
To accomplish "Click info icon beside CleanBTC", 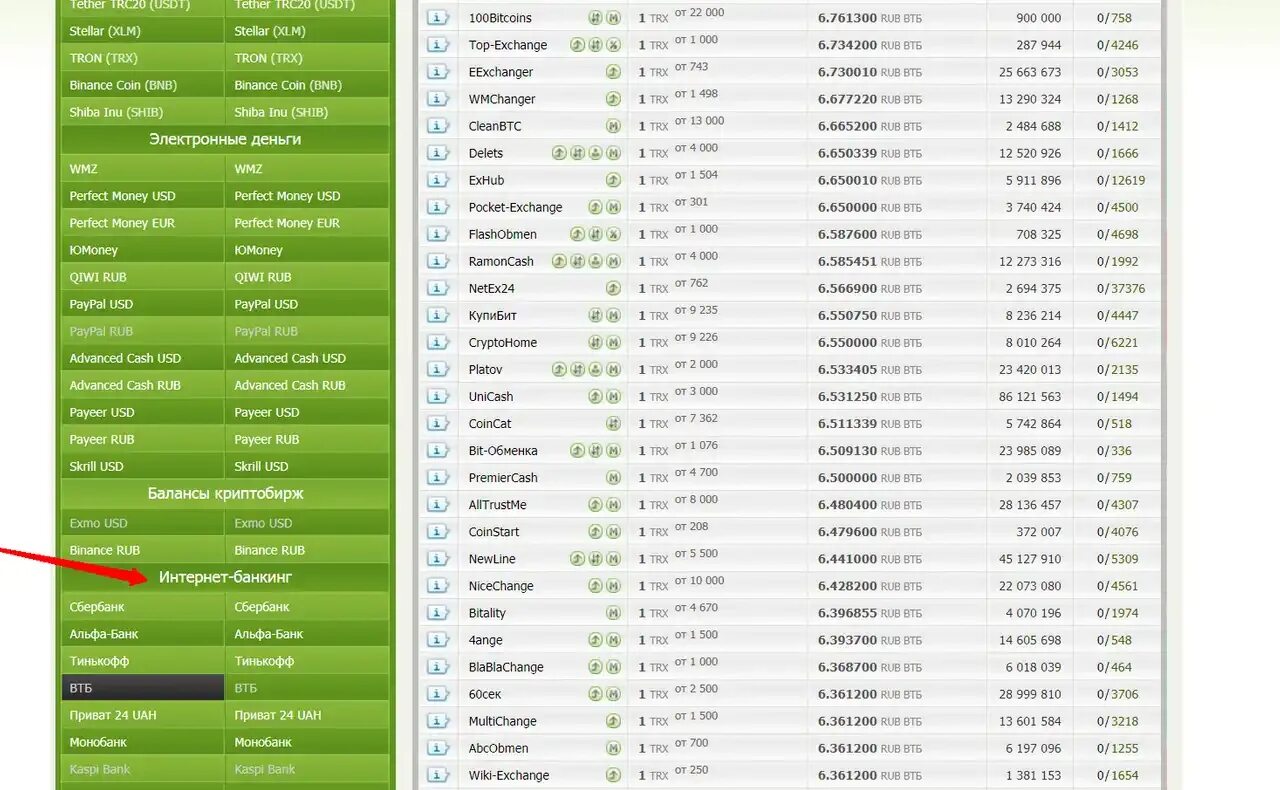I will [438, 126].
